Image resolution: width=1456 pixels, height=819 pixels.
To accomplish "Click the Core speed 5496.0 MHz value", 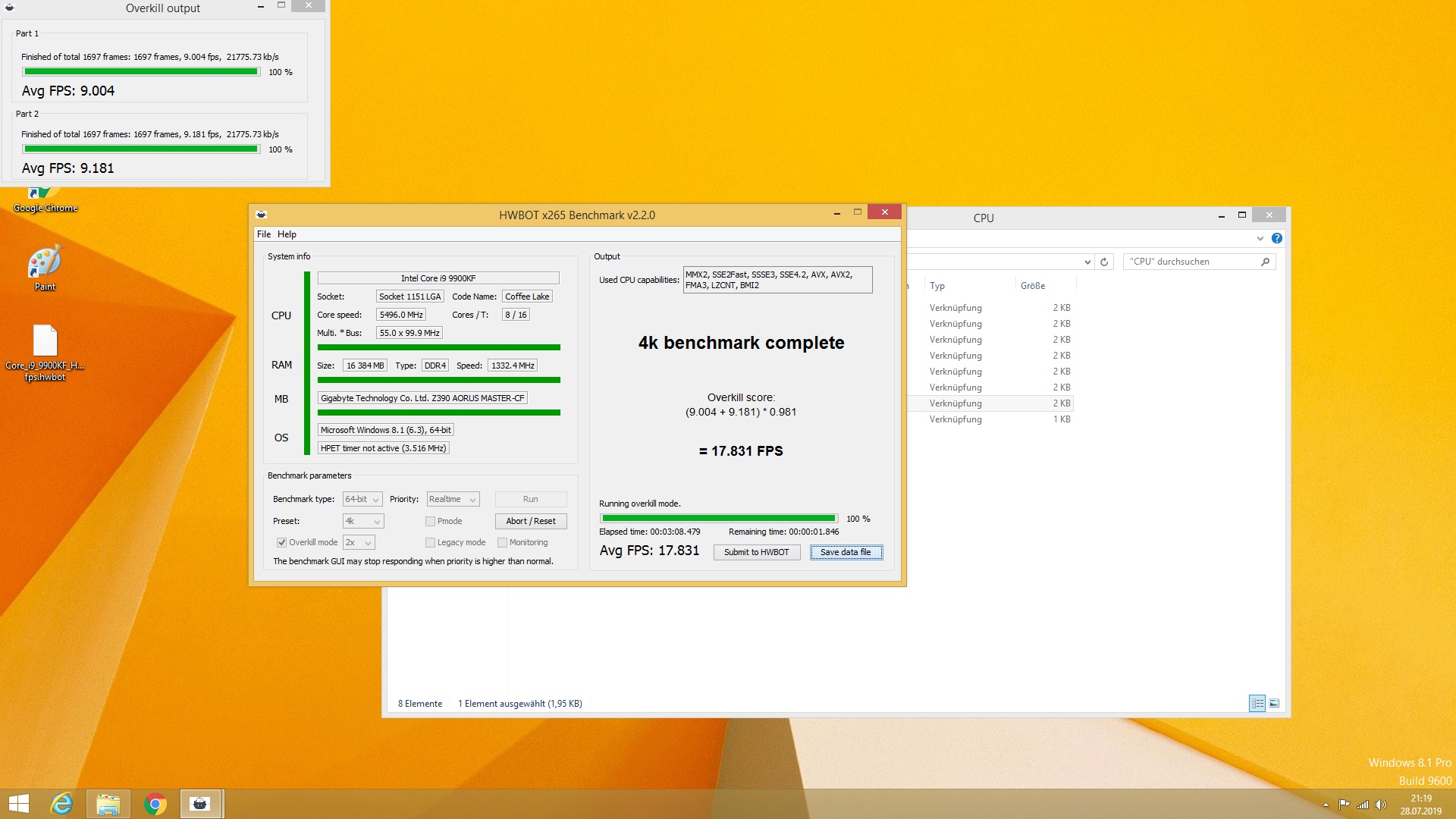I will 401,315.
